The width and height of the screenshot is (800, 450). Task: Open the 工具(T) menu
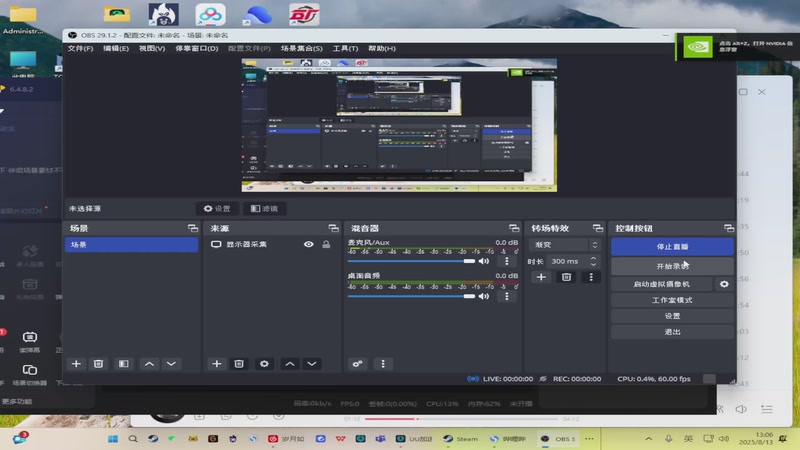click(x=345, y=48)
